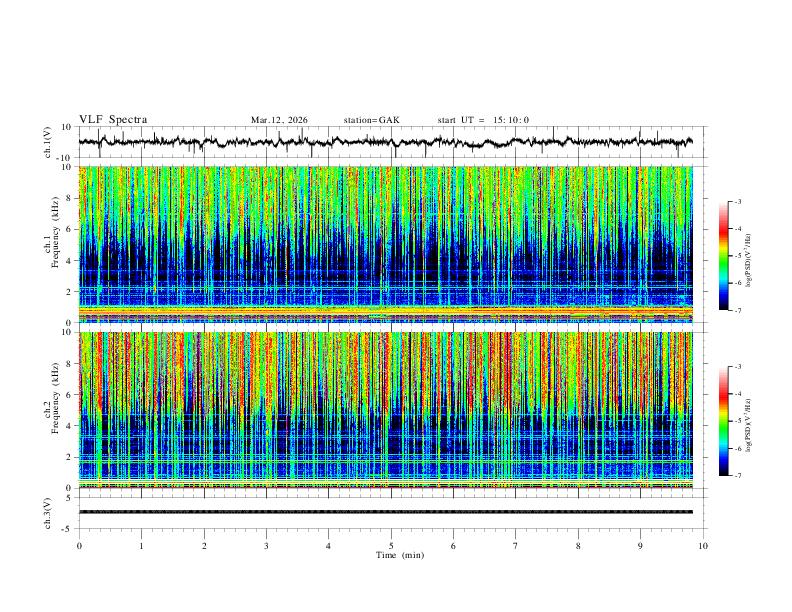
Task: Click the 'VLF Spectra' title text
Action: [113, 120]
